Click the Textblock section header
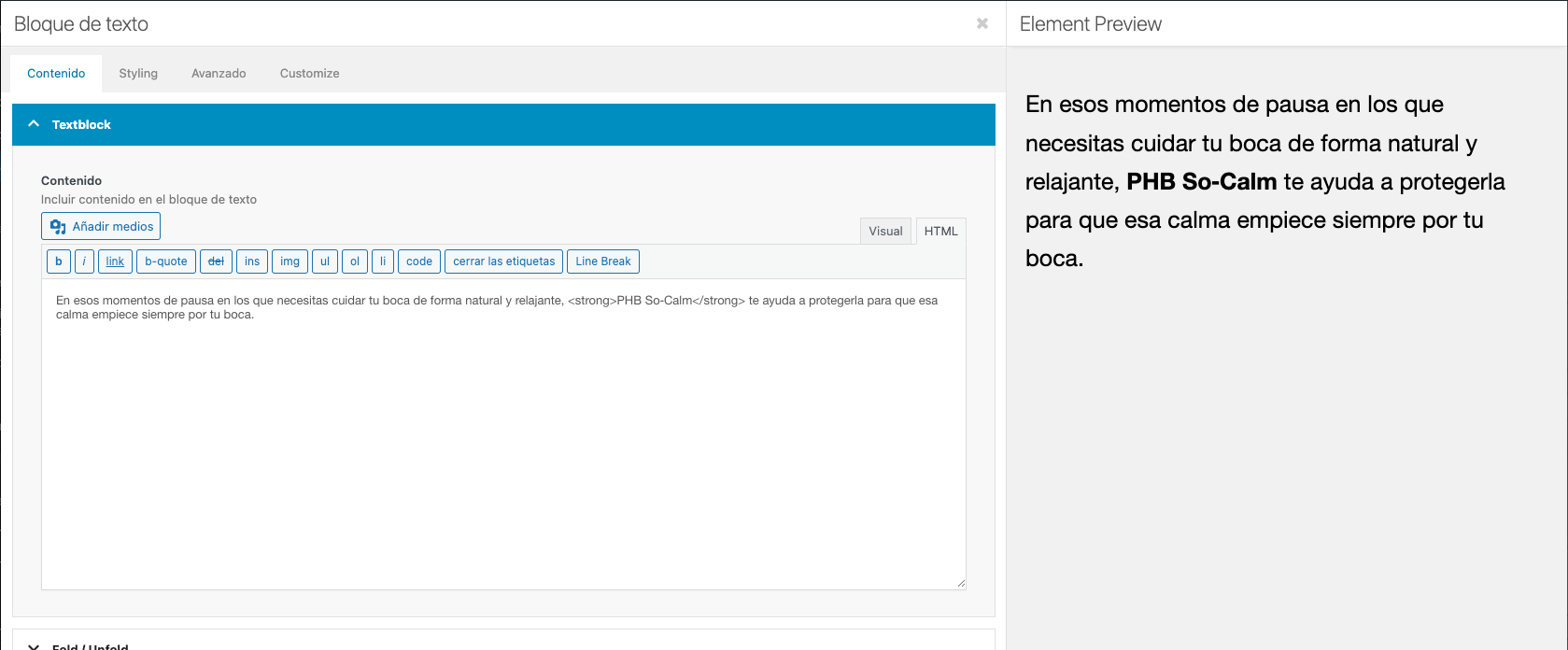 point(503,124)
